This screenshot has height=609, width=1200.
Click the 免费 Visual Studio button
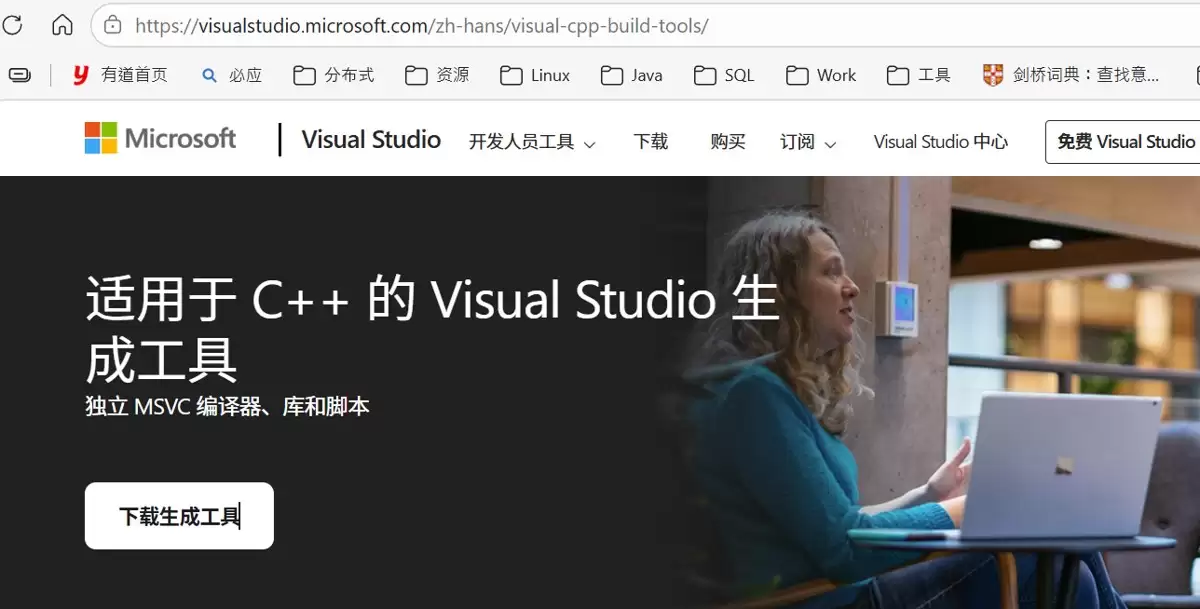click(x=1124, y=142)
